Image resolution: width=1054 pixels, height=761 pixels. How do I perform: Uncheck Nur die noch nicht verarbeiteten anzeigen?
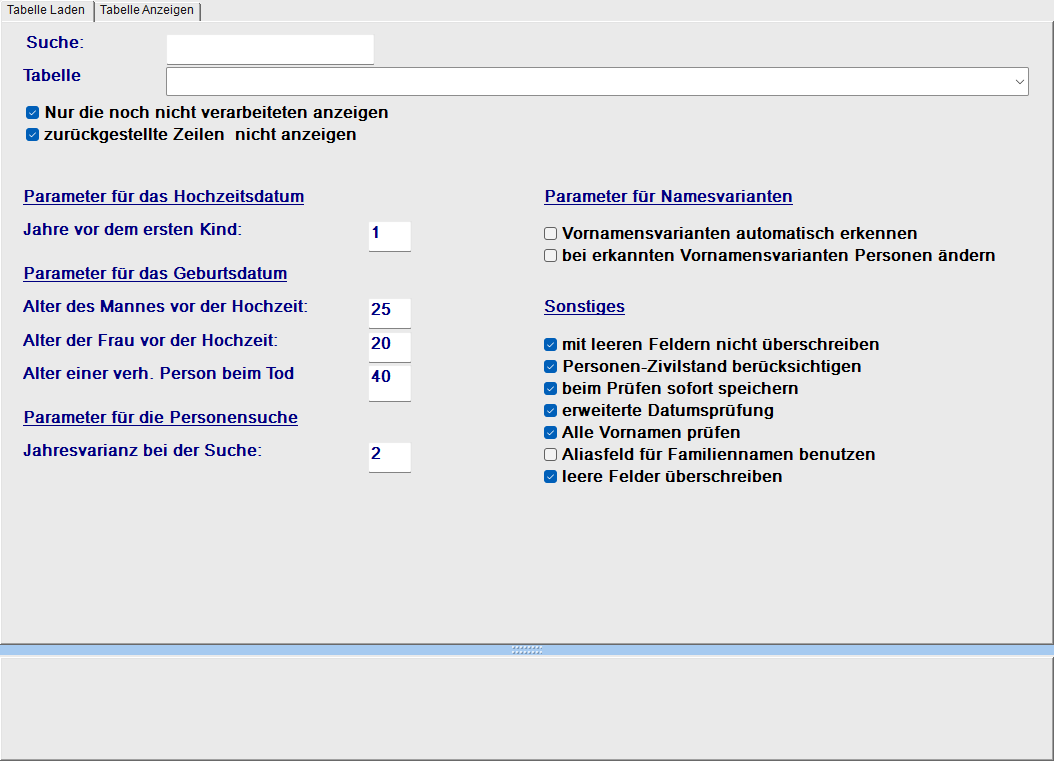[x=32, y=113]
